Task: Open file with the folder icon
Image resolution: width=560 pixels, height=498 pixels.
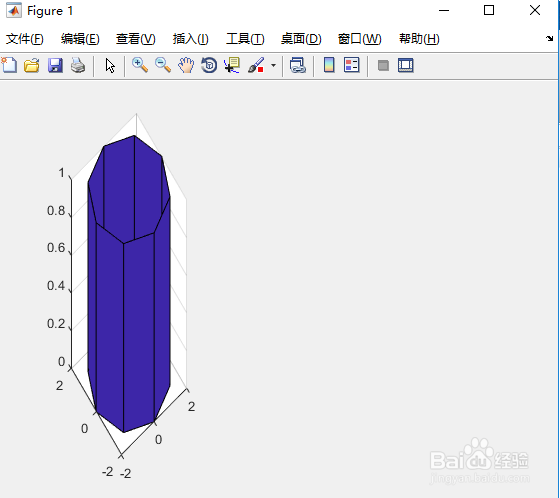Action: click(32, 66)
